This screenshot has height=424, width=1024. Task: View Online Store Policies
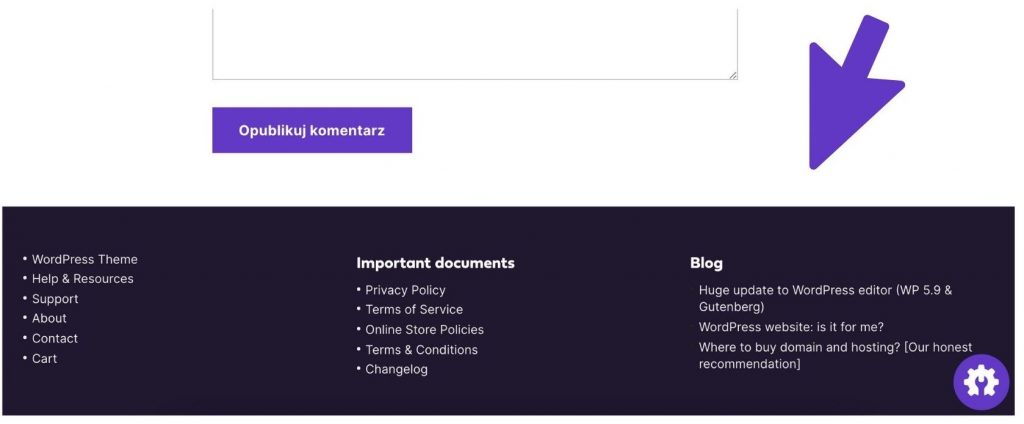click(424, 330)
